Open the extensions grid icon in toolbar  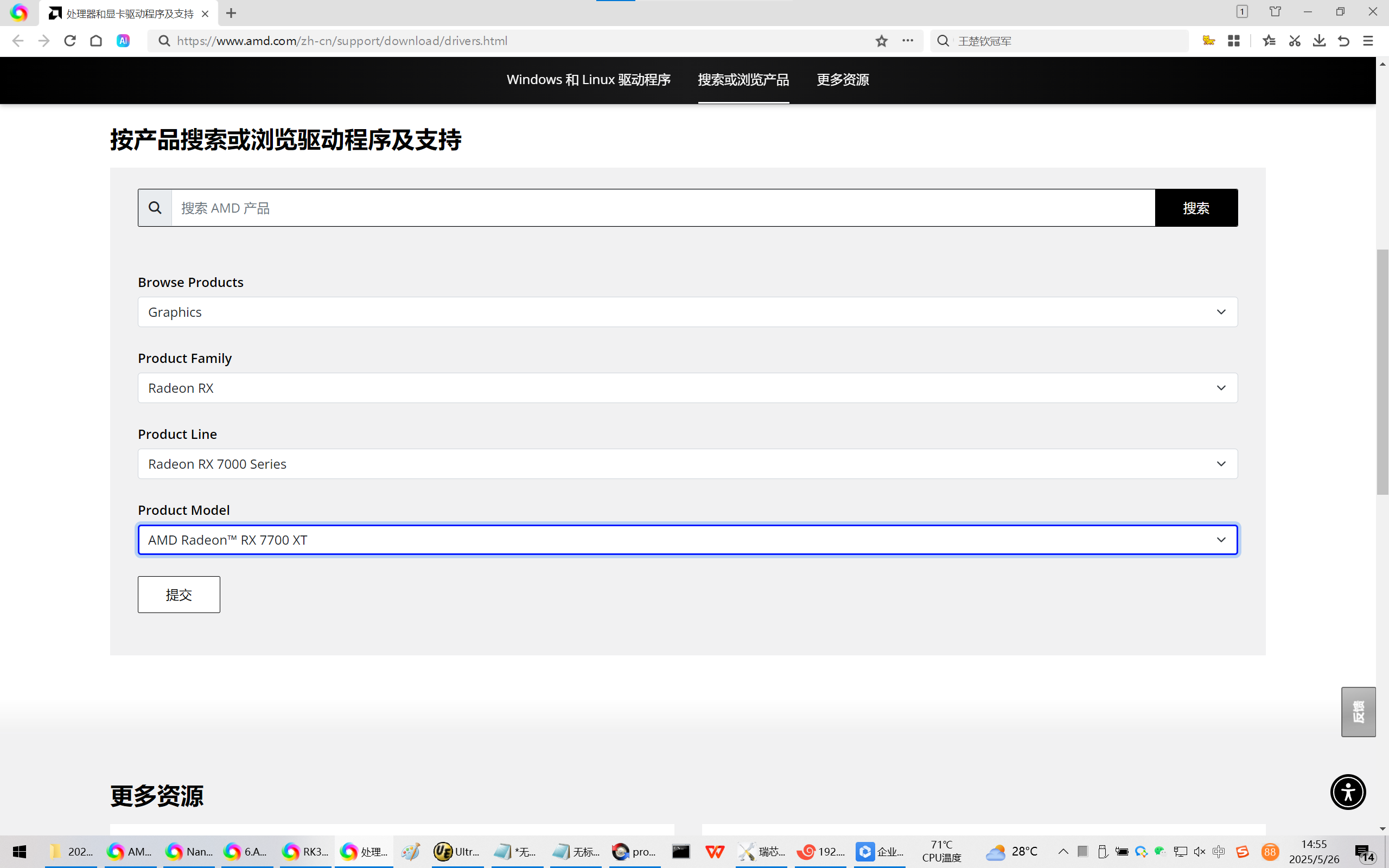click(x=1233, y=41)
